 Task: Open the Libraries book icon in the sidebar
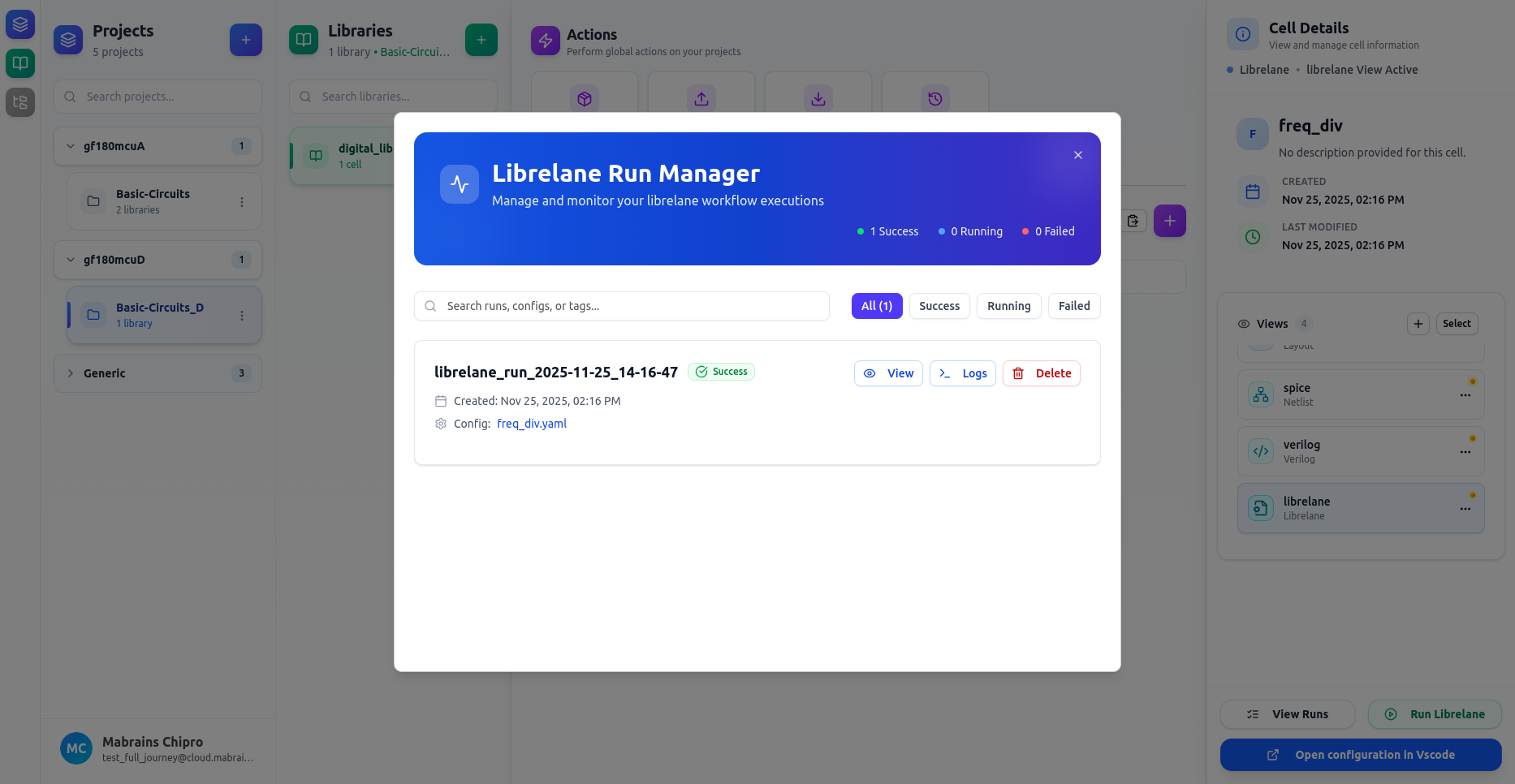click(19, 62)
